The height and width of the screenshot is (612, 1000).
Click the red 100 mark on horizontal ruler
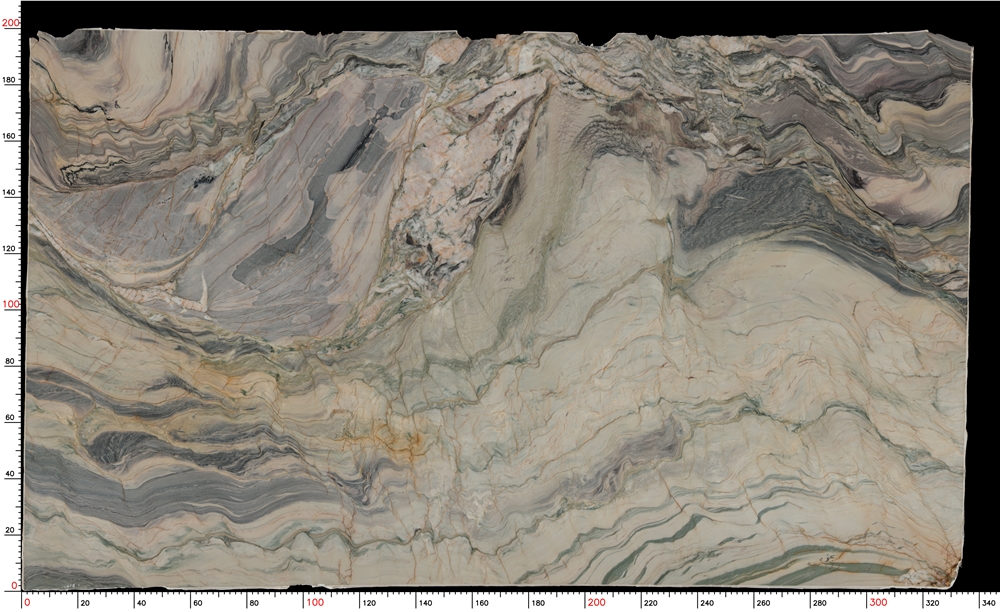pos(315,602)
